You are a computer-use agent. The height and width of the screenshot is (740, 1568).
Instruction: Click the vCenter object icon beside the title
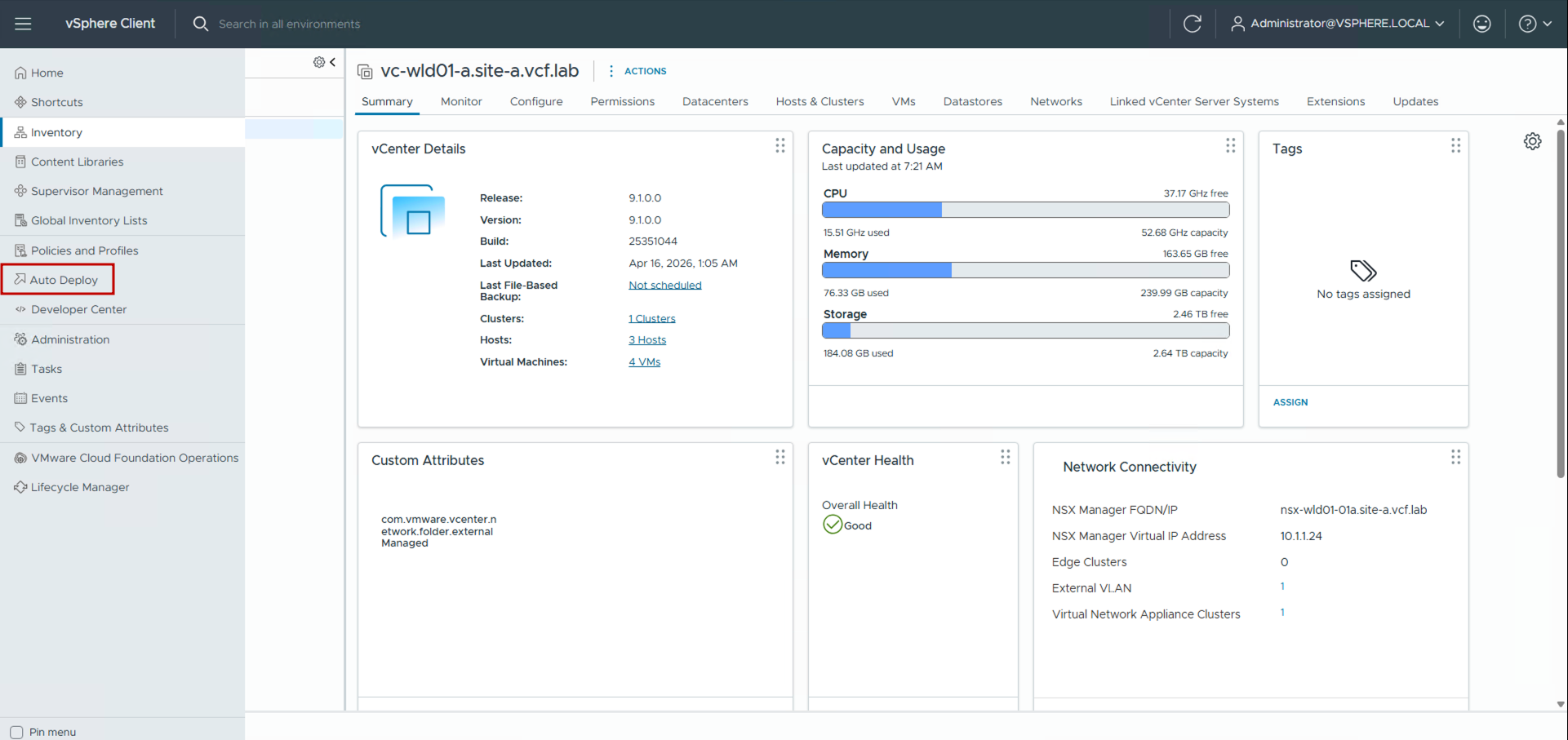tap(365, 72)
